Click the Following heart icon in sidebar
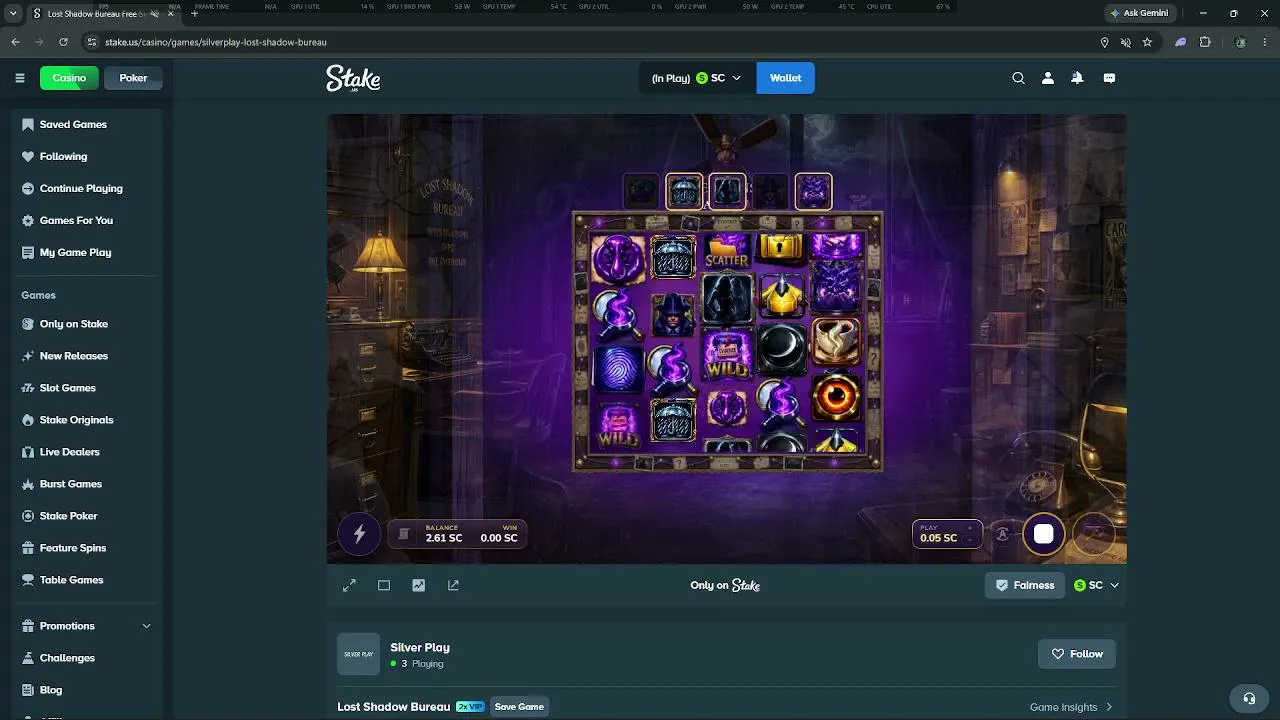This screenshot has width=1280, height=720. [28, 156]
